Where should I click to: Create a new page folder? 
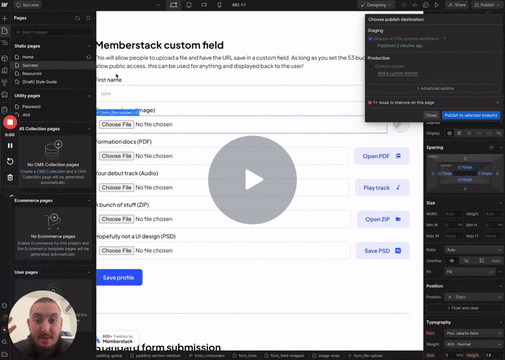click(77, 18)
